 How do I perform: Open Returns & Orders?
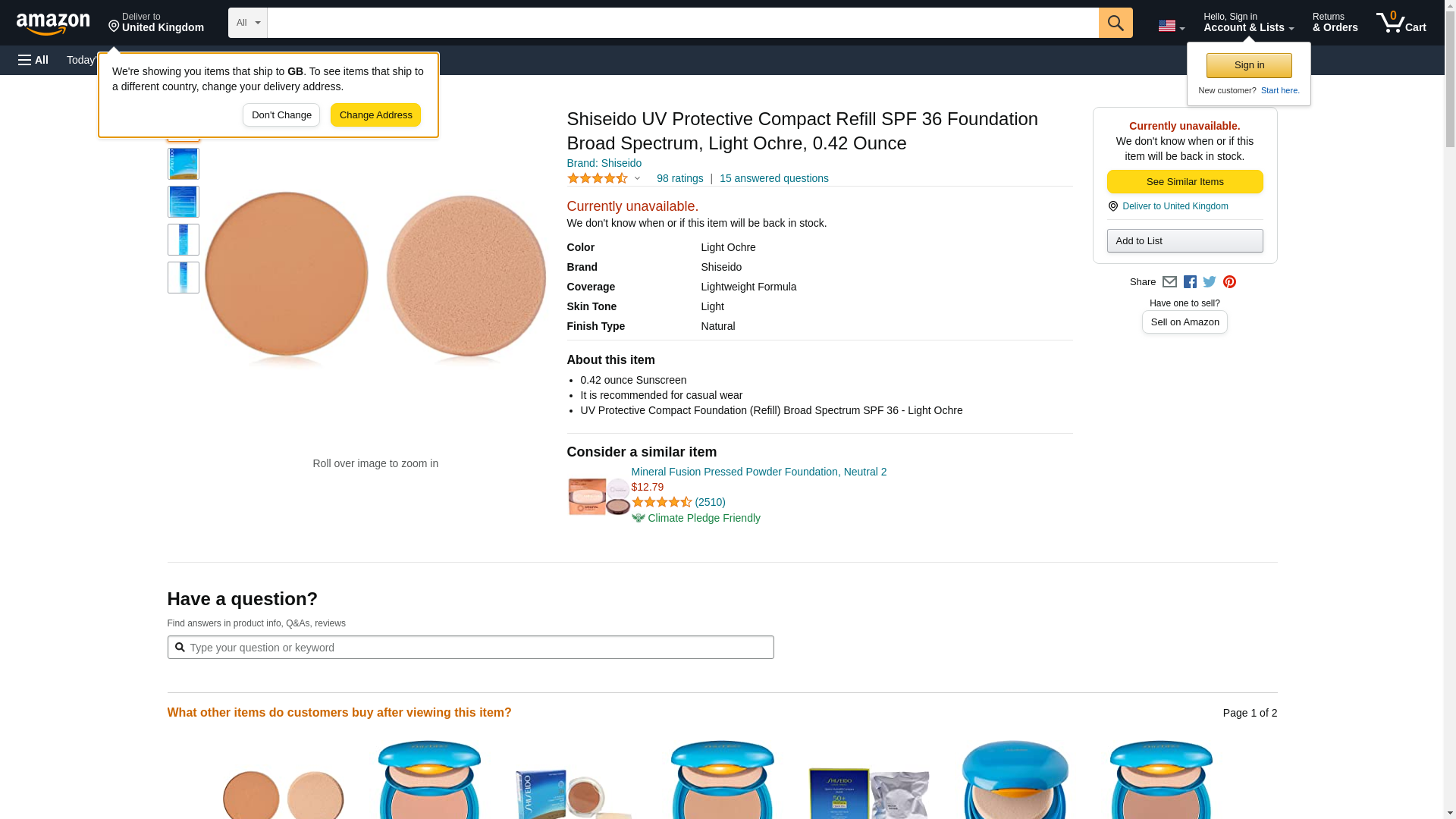point(1335,23)
